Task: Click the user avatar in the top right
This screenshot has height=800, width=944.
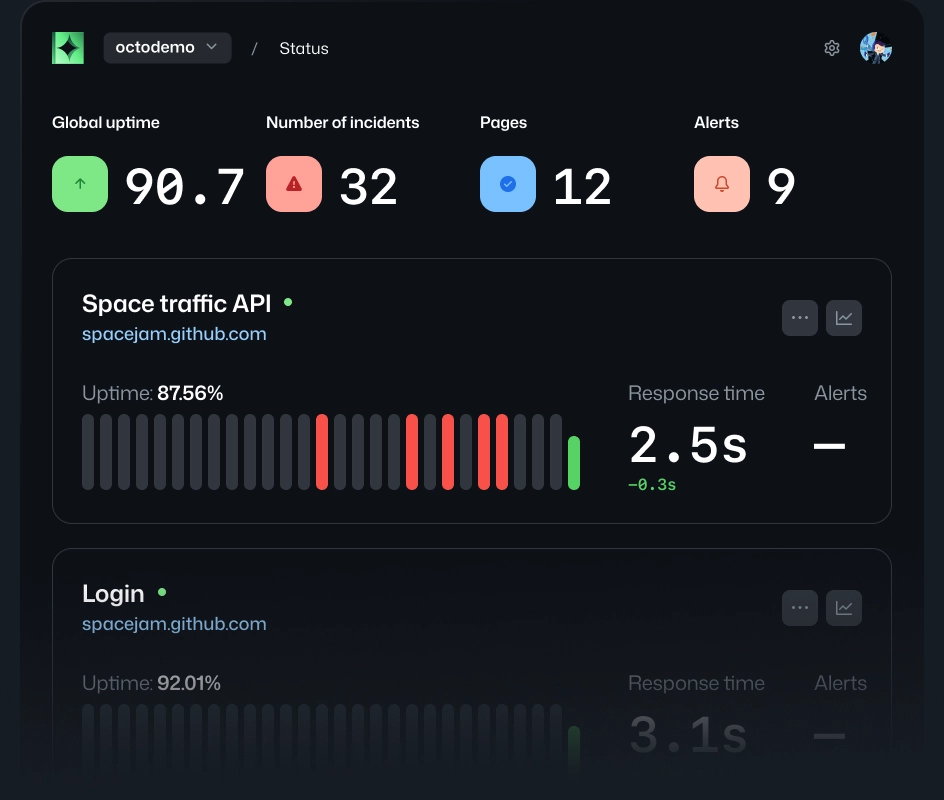Action: 876,47
